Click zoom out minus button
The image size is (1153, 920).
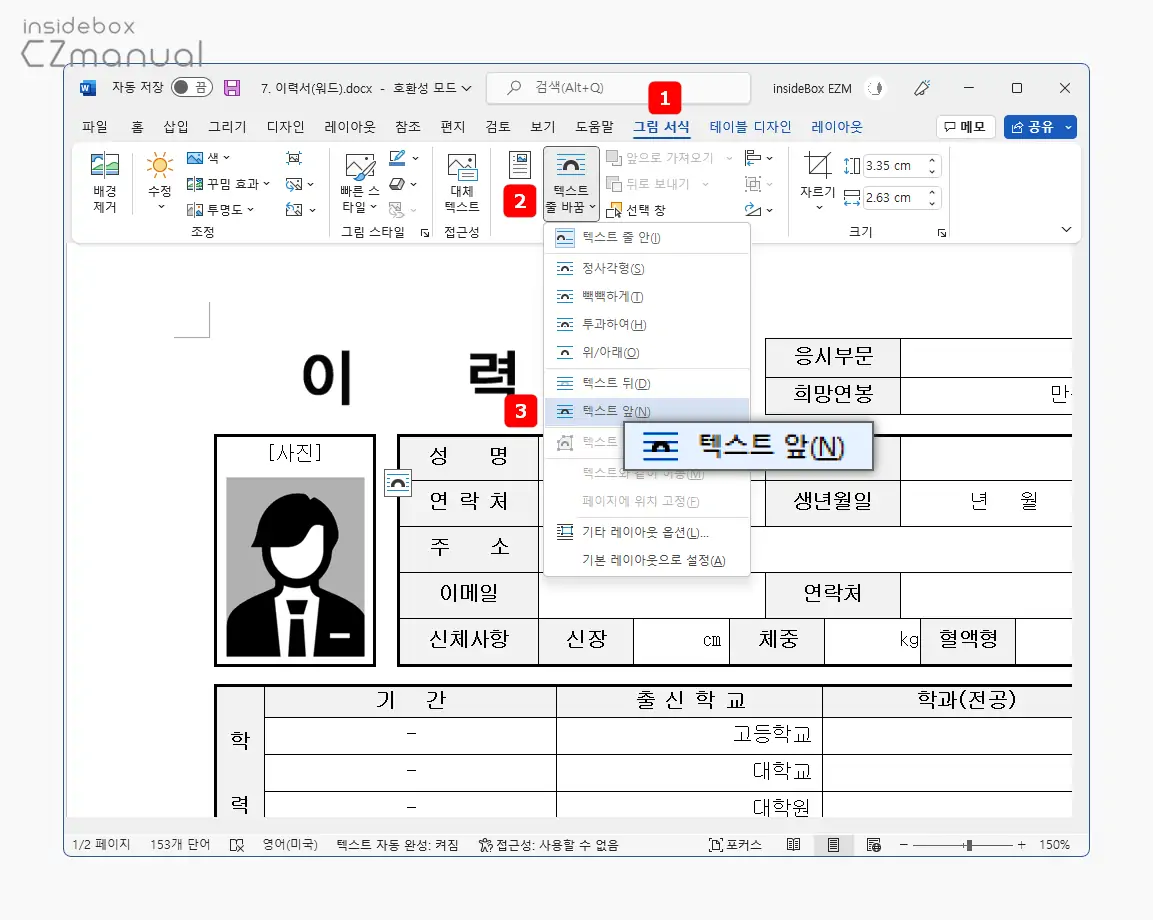(x=904, y=845)
